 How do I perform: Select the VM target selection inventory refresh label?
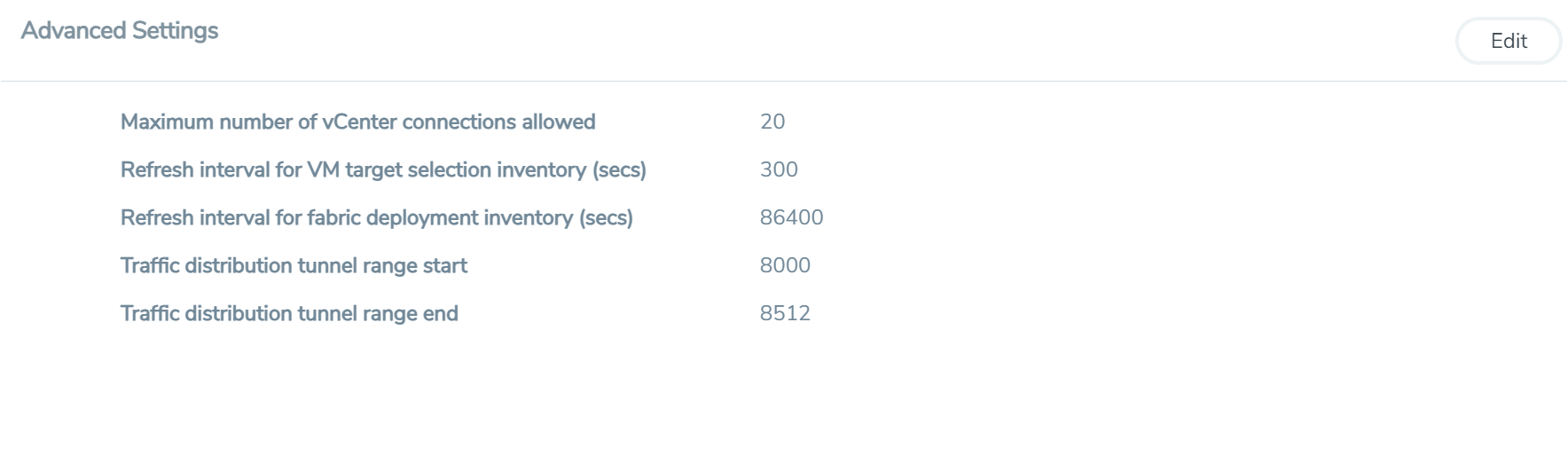click(383, 169)
